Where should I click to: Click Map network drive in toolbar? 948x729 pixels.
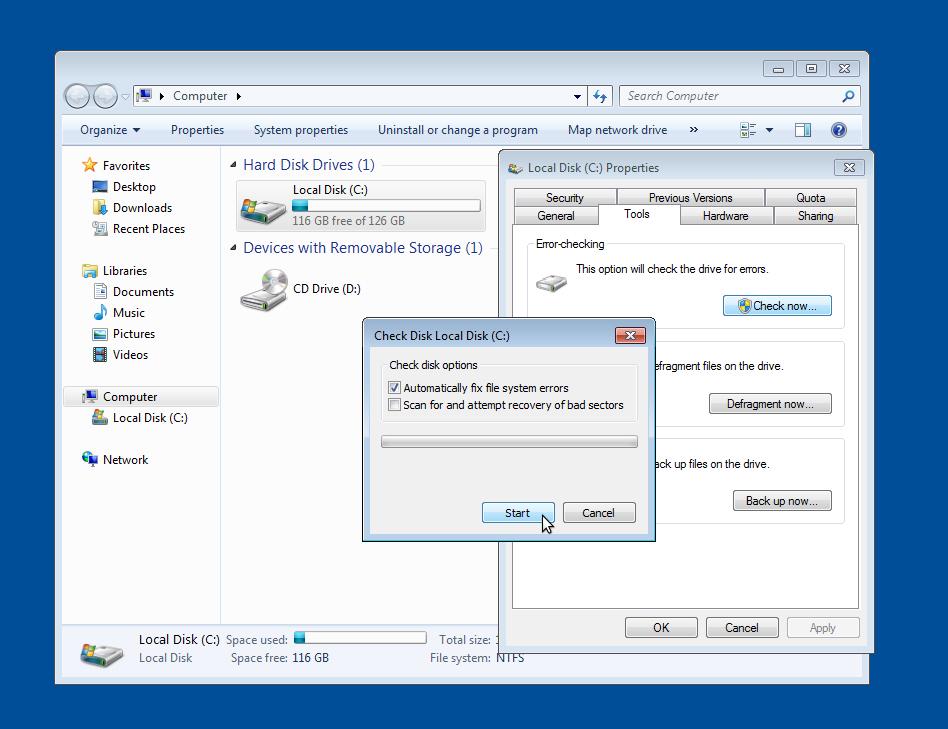tap(617, 130)
